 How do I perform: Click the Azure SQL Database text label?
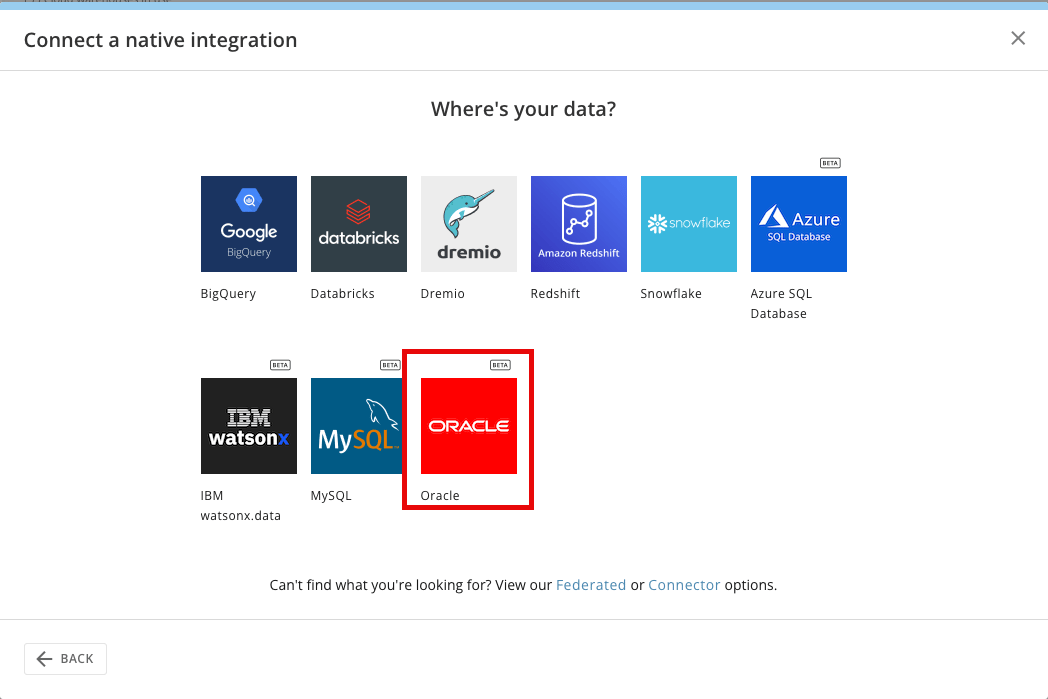click(781, 303)
